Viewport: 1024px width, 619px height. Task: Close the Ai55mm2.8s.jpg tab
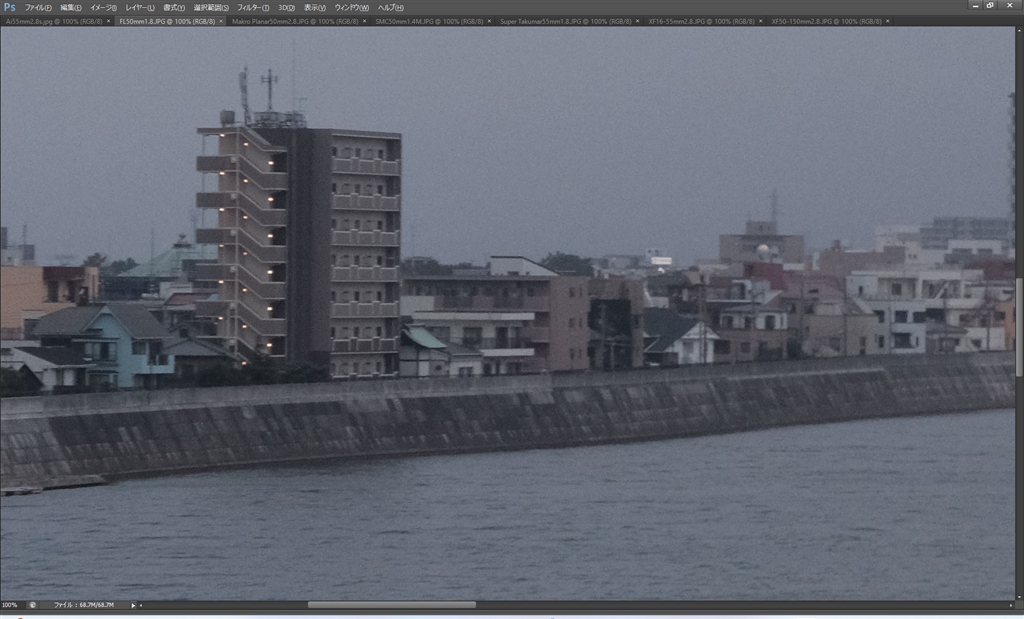[108, 22]
